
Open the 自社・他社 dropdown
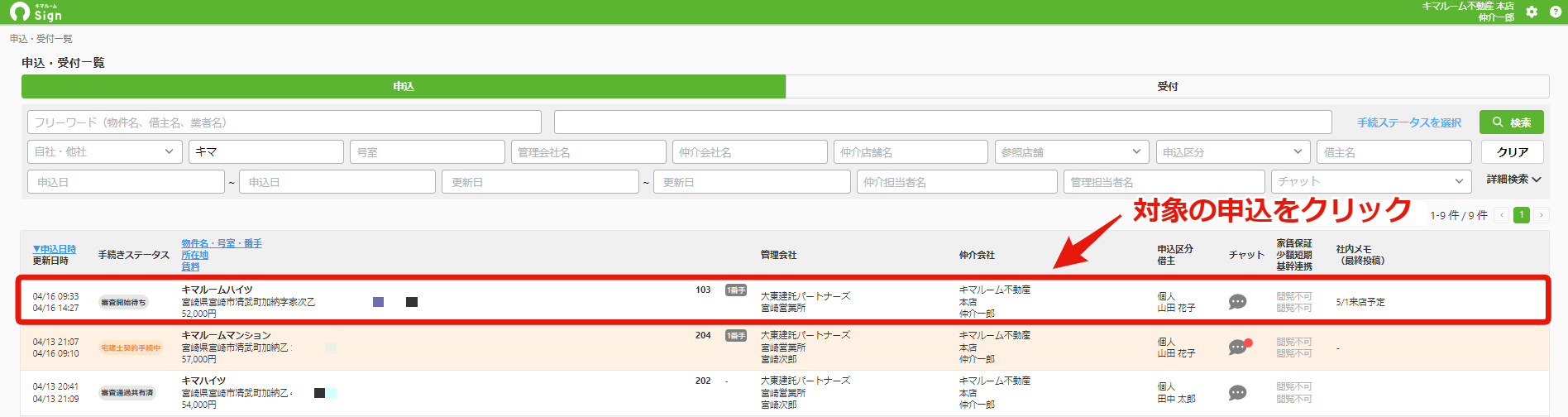(104, 152)
